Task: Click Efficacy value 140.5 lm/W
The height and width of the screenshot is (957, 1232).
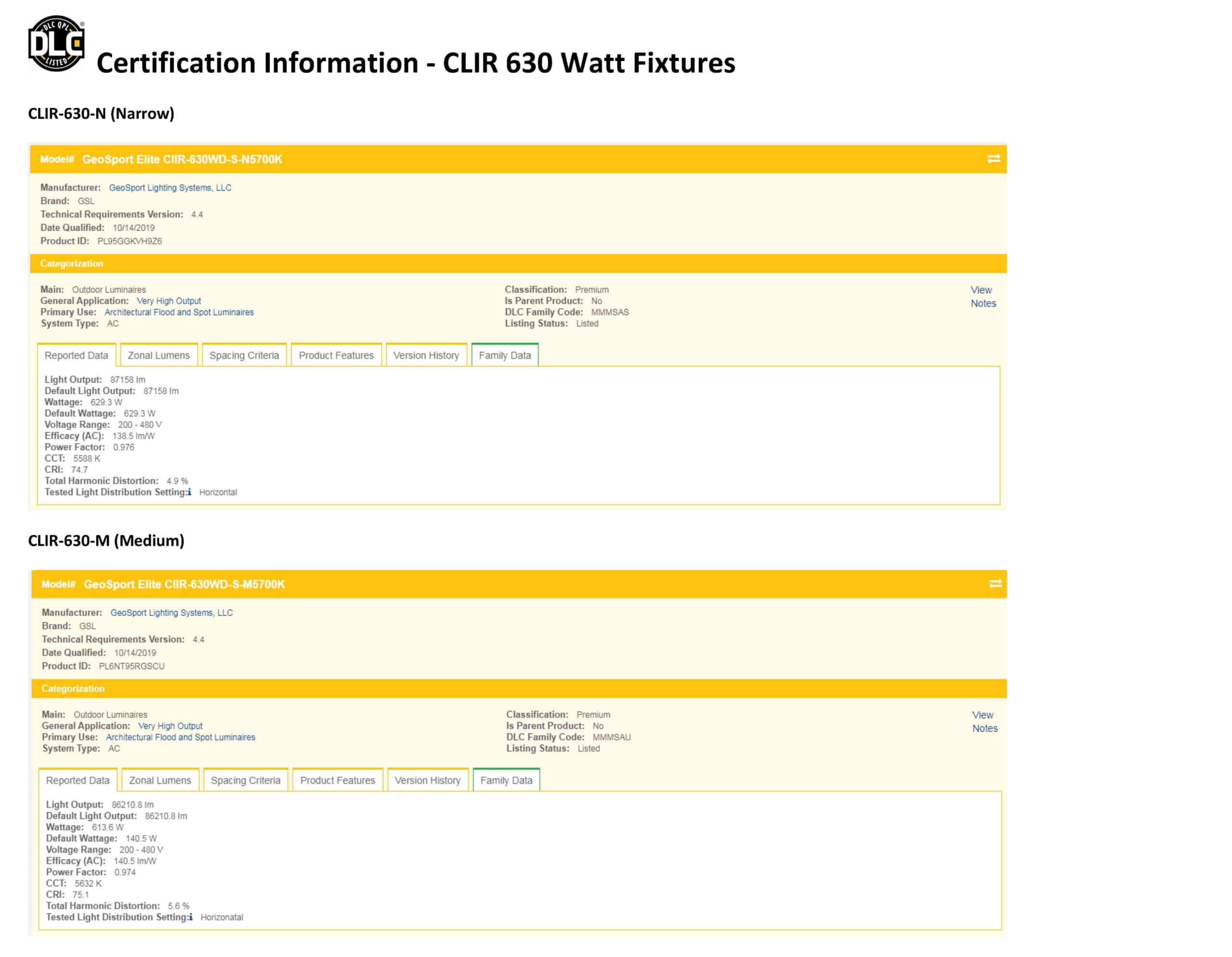Action: tap(135, 861)
